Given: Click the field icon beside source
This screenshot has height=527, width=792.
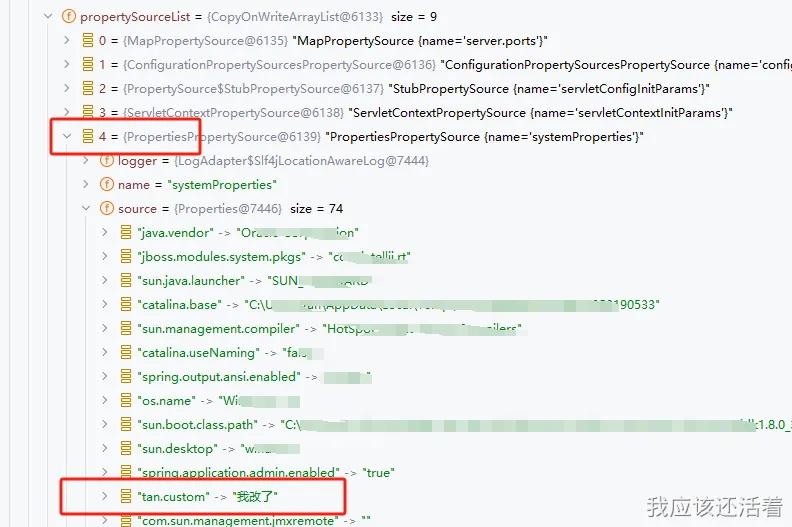Looking at the screenshot, I should 107,209.
